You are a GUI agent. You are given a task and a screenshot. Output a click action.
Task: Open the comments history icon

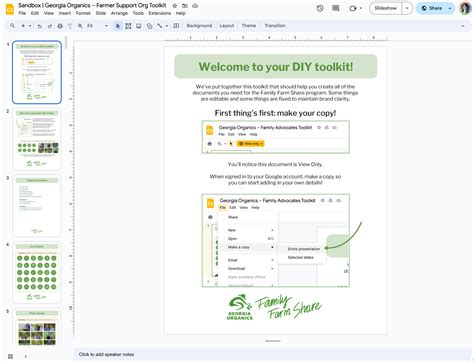click(x=336, y=8)
